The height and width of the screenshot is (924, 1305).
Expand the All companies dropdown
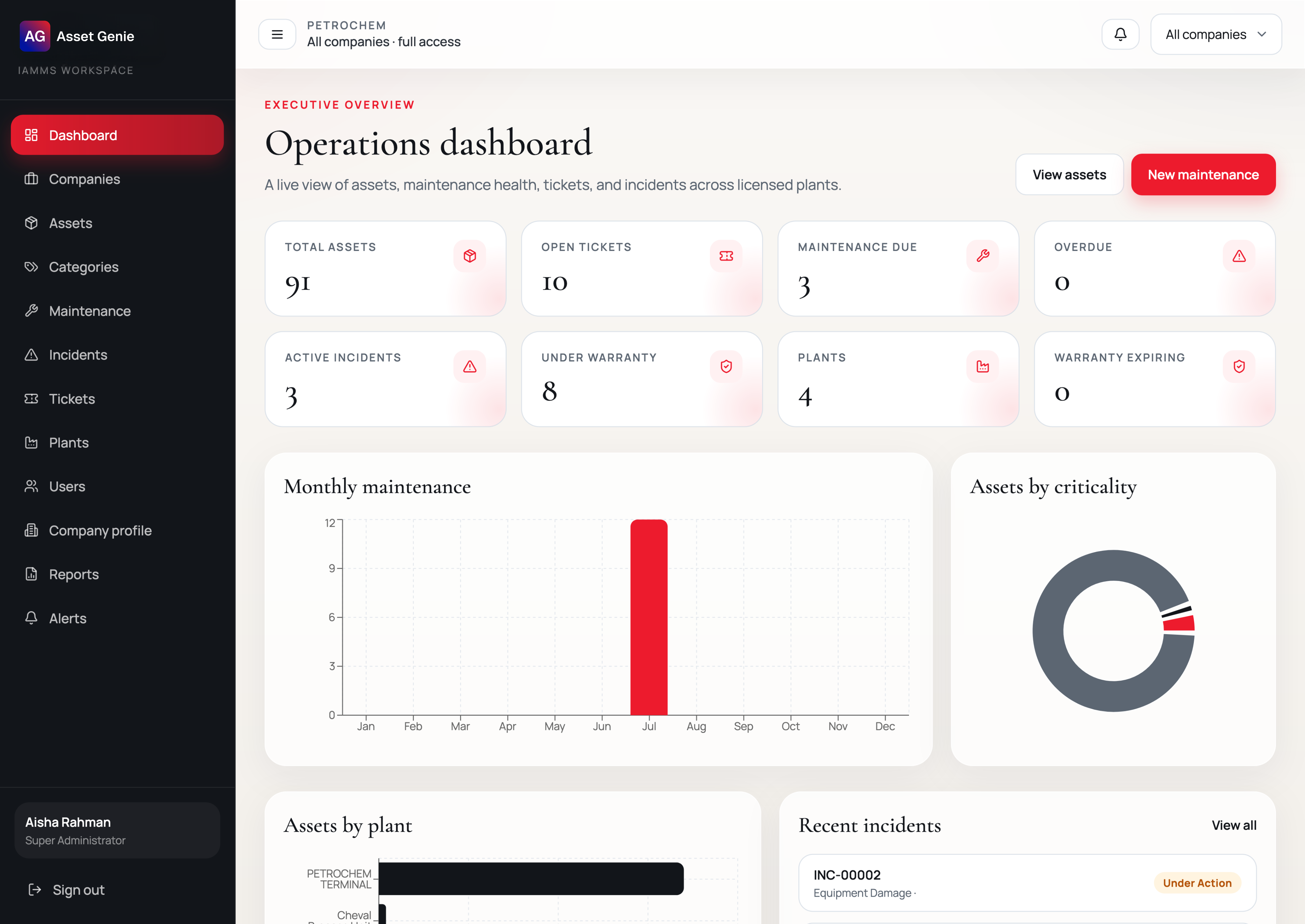tap(1216, 35)
